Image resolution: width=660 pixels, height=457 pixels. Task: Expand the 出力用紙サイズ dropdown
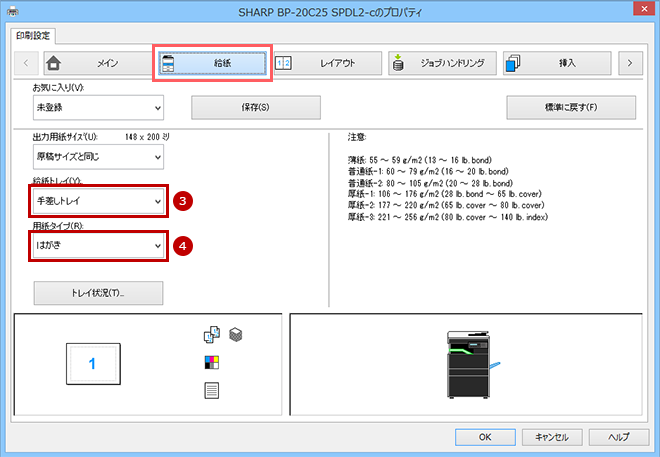pyautogui.click(x=98, y=157)
